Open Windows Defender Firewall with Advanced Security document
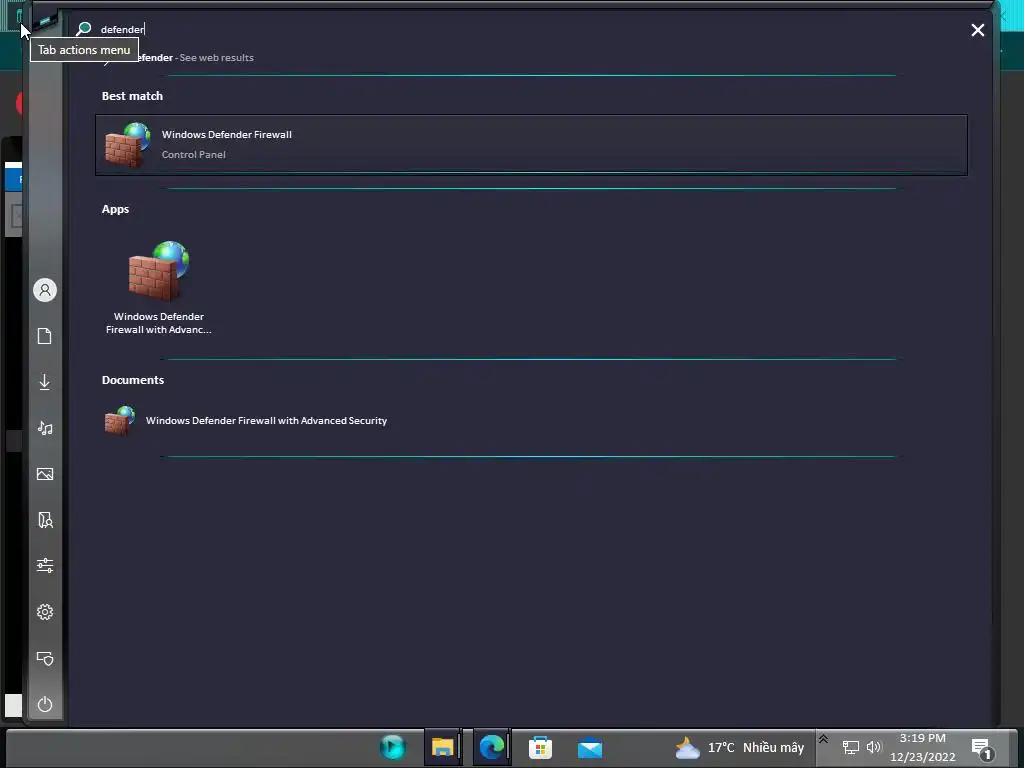This screenshot has height=768, width=1024. click(x=266, y=421)
